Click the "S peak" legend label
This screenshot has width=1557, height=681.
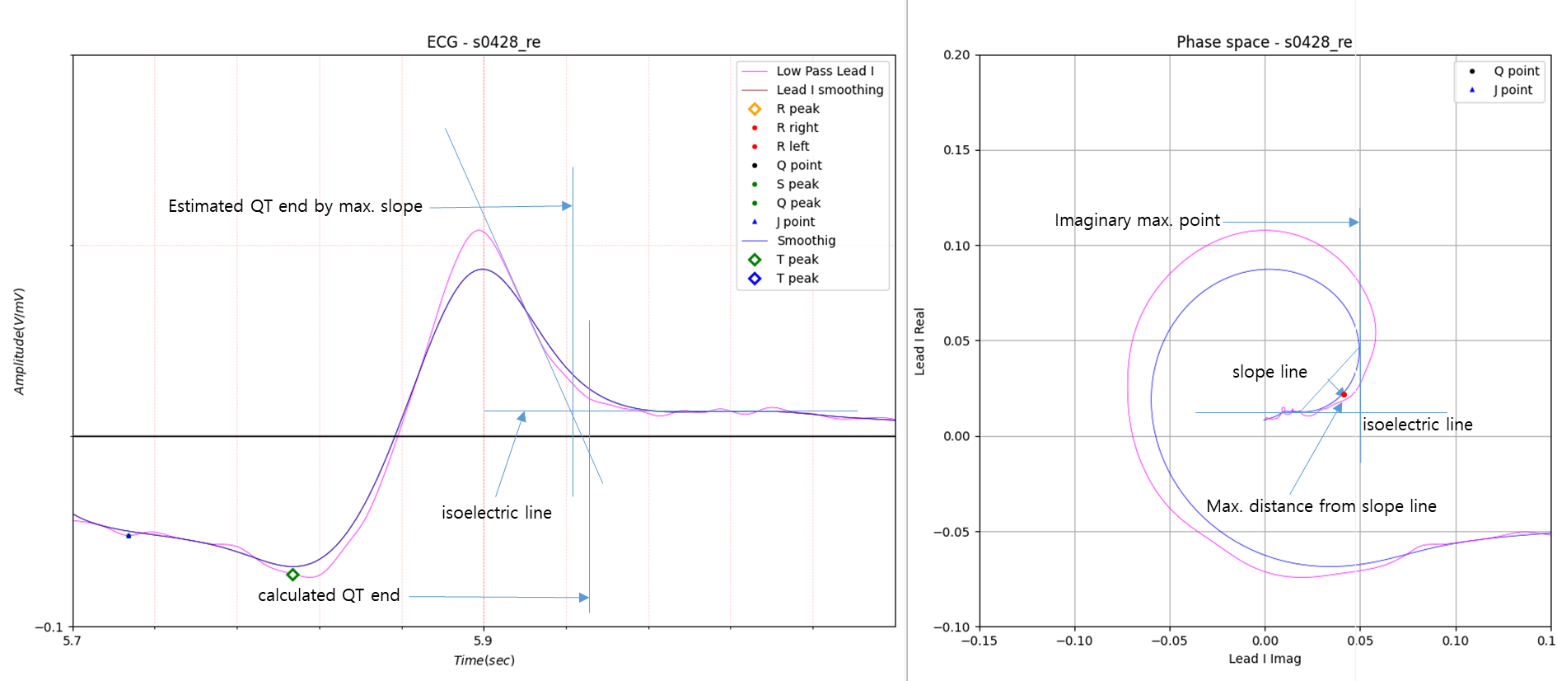798,184
